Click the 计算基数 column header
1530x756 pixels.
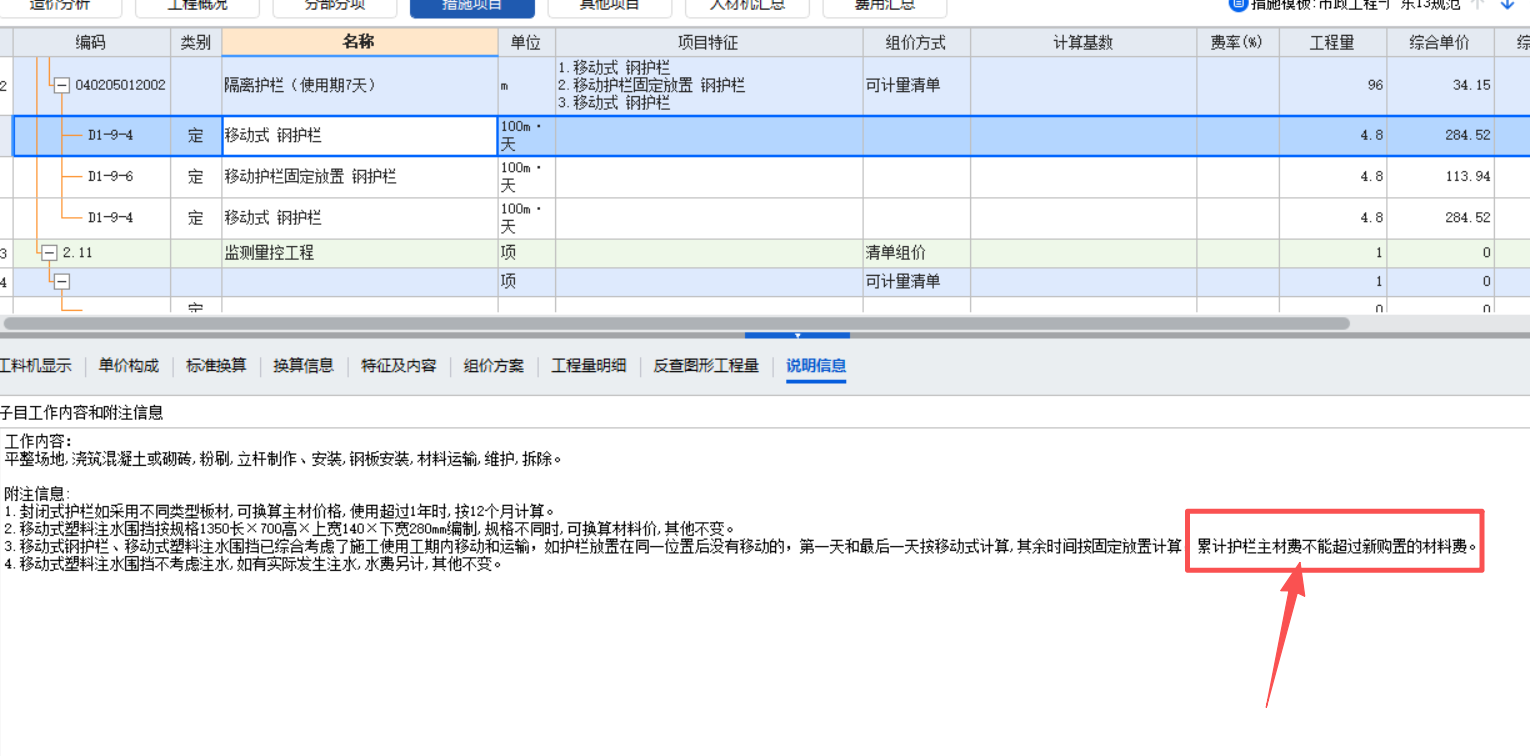coord(1083,43)
